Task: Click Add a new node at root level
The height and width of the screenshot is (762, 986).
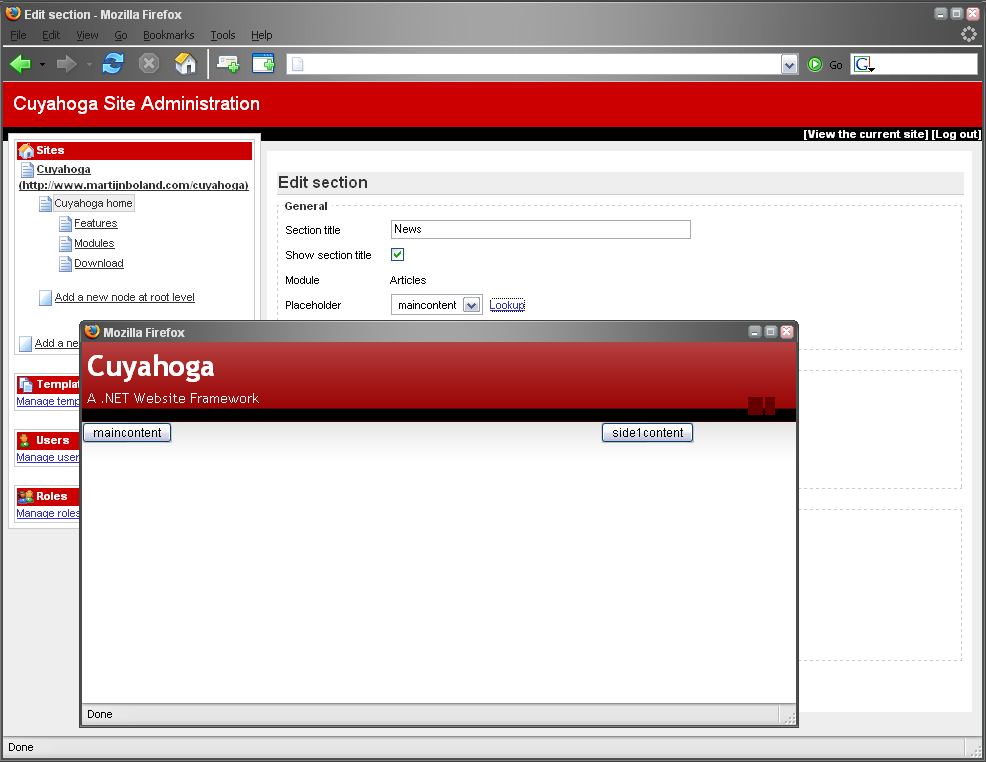Action: pyautogui.click(x=125, y=297)
